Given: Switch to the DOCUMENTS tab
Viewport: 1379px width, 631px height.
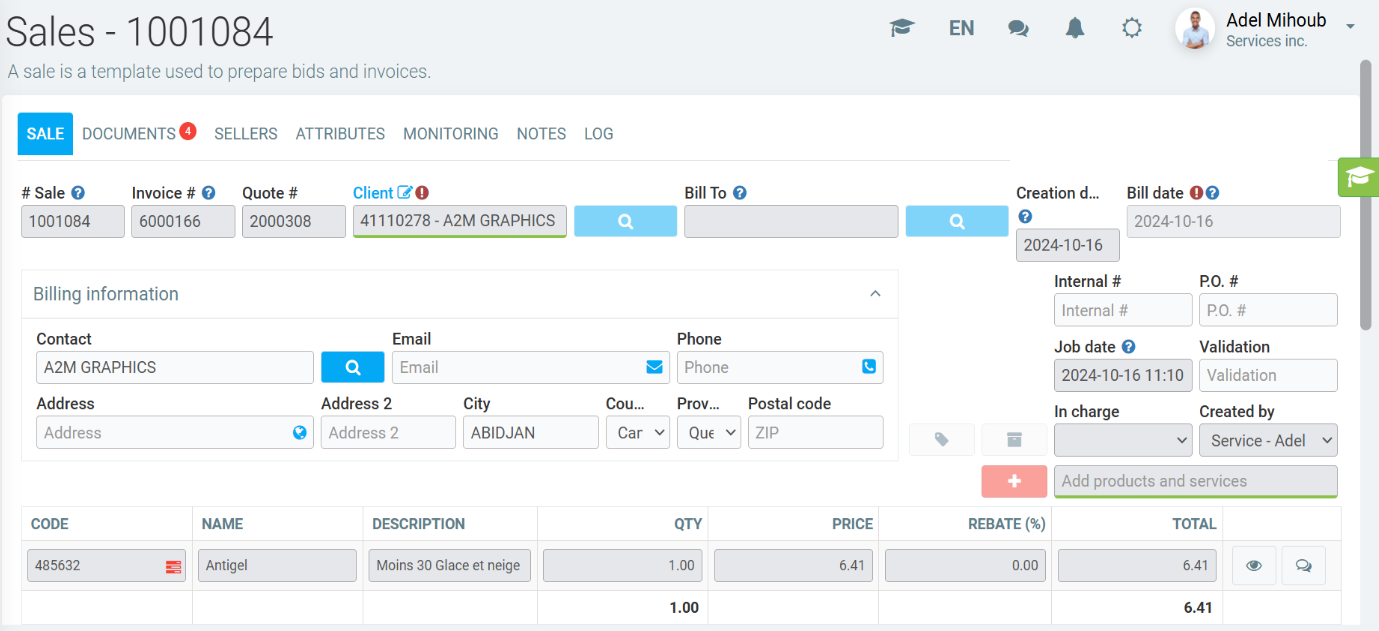Looking at the screenshot, I should 129,134.
